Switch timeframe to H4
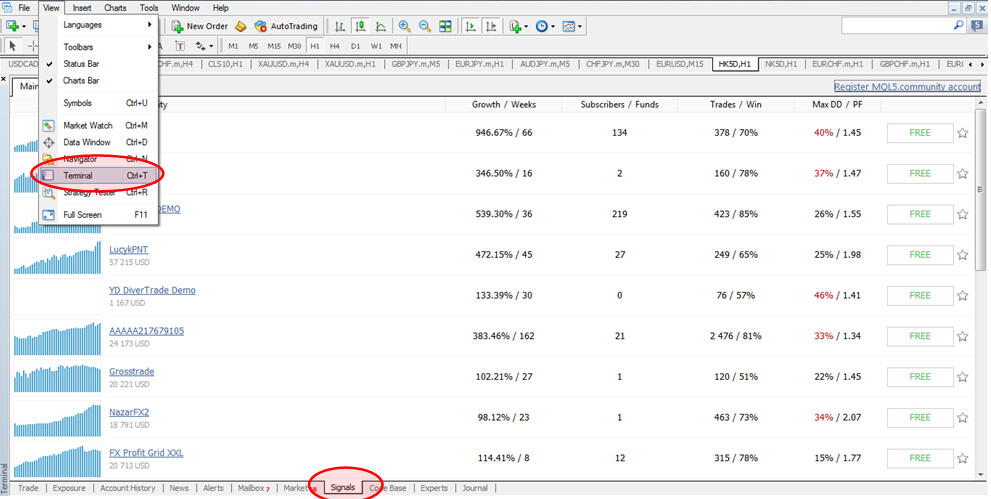The height and width of the screenshot is (499, 991). pos(335,45)
